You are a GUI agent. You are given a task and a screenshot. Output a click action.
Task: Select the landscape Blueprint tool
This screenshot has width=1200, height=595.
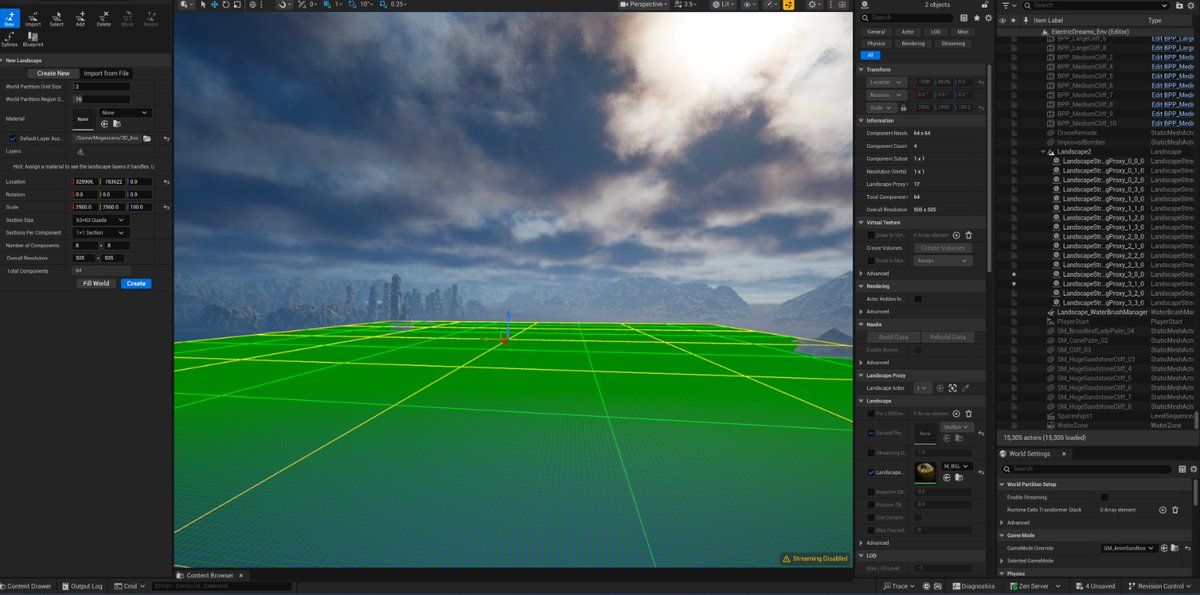(33, 39)
